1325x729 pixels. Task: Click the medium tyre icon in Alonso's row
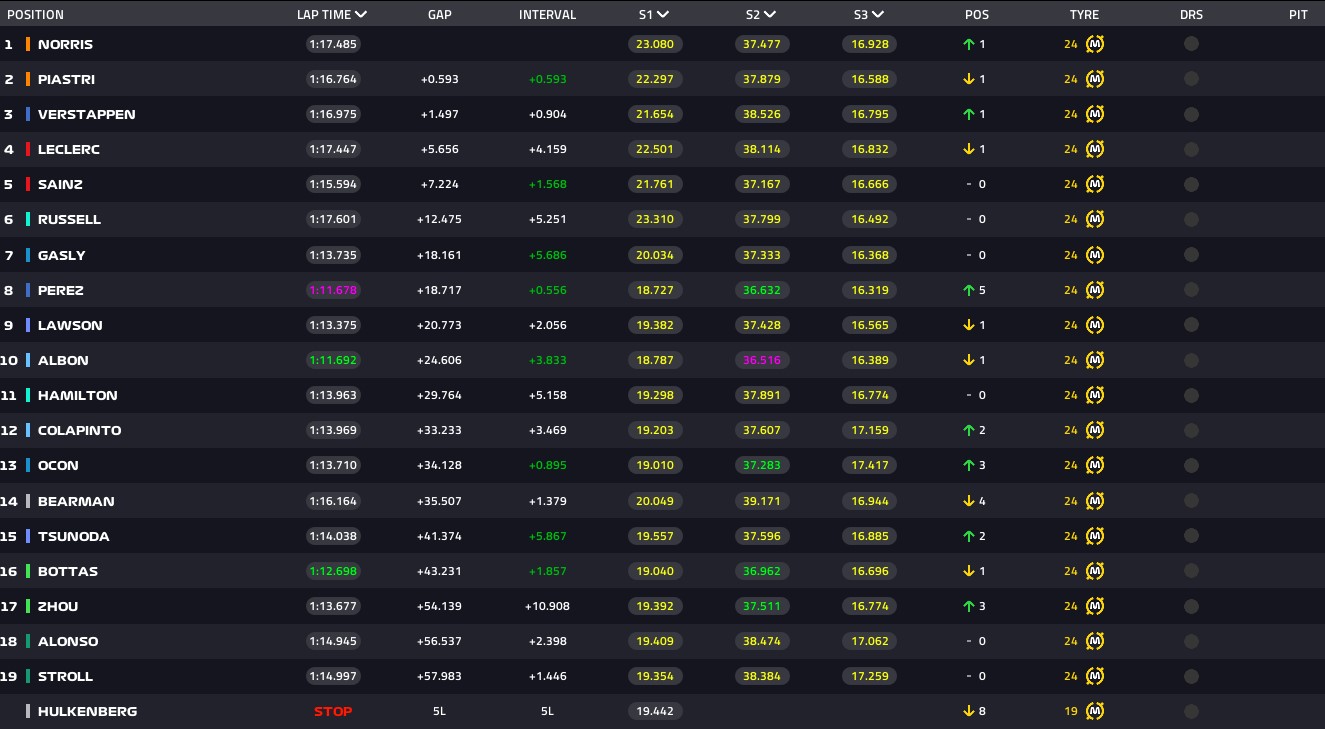pos(1095,641)
